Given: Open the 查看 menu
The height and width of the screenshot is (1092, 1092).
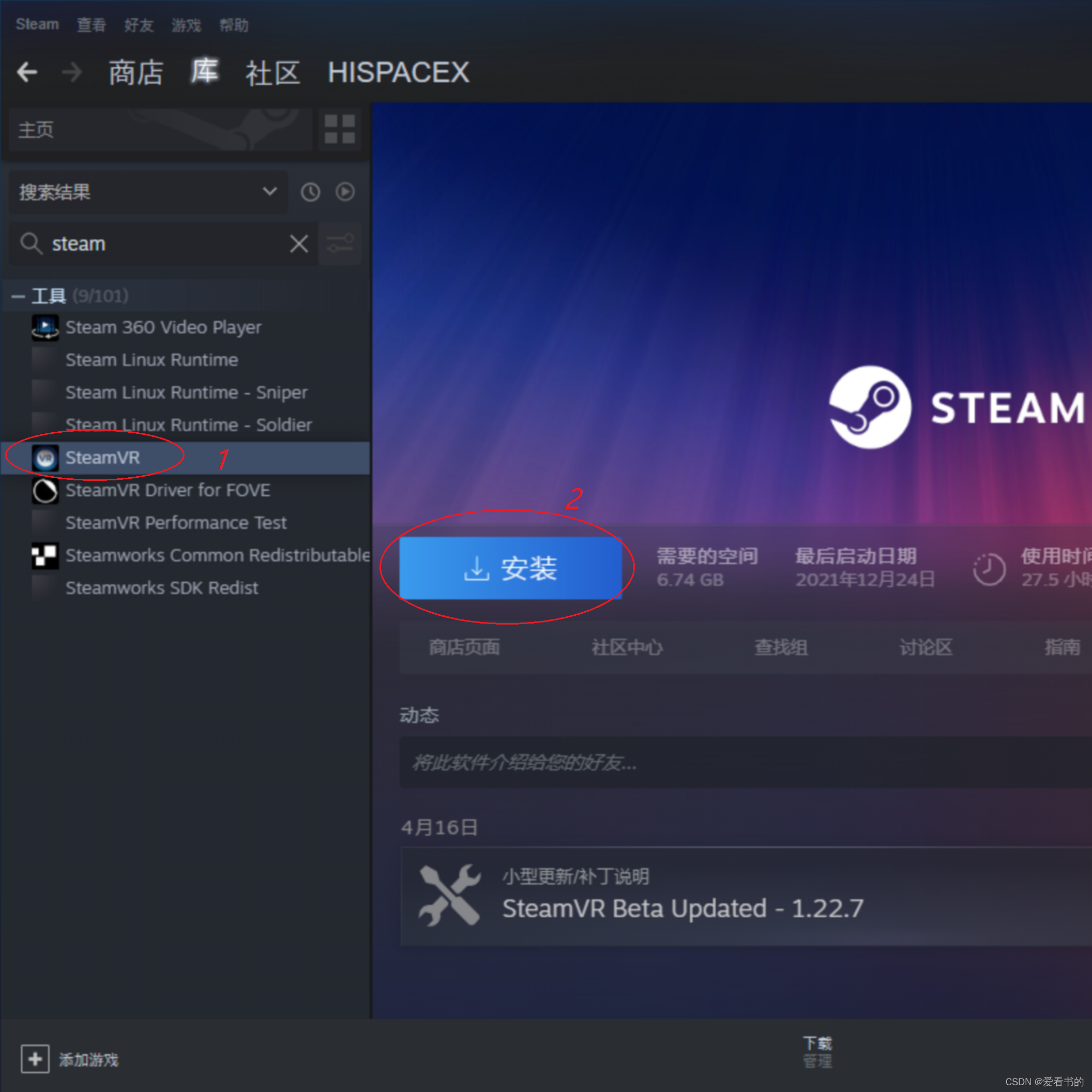Looking at the screenshot, I should point(90,24).
